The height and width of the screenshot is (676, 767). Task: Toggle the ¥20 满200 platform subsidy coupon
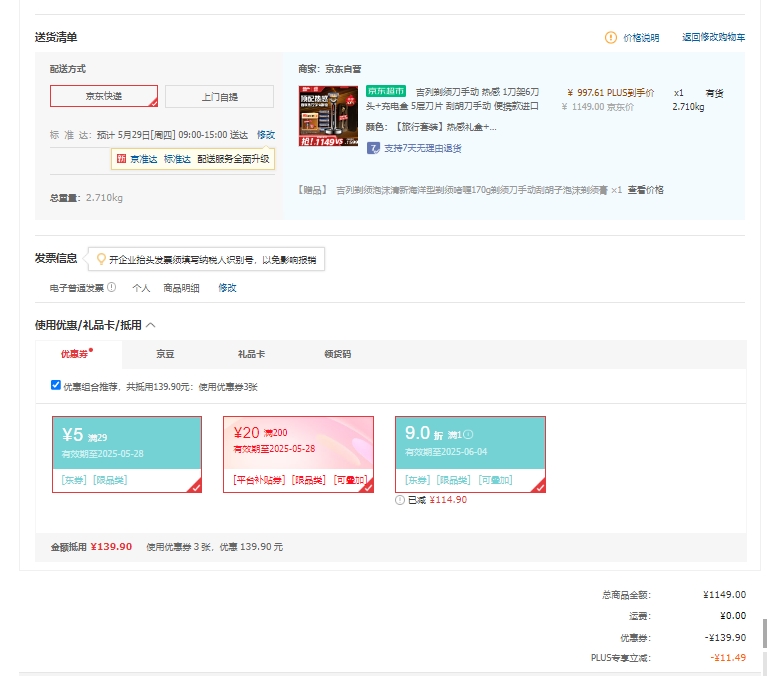(298, 454)
